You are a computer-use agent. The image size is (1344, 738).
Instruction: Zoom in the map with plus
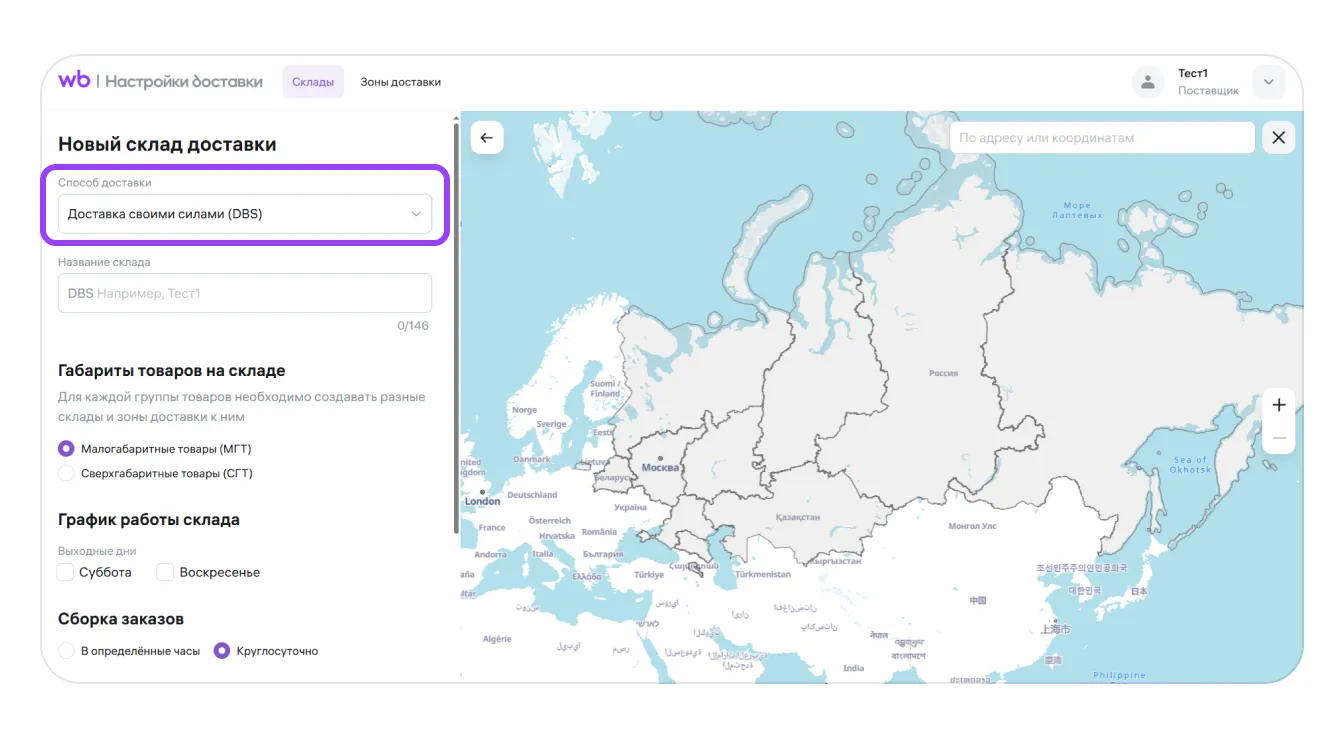1278,405
